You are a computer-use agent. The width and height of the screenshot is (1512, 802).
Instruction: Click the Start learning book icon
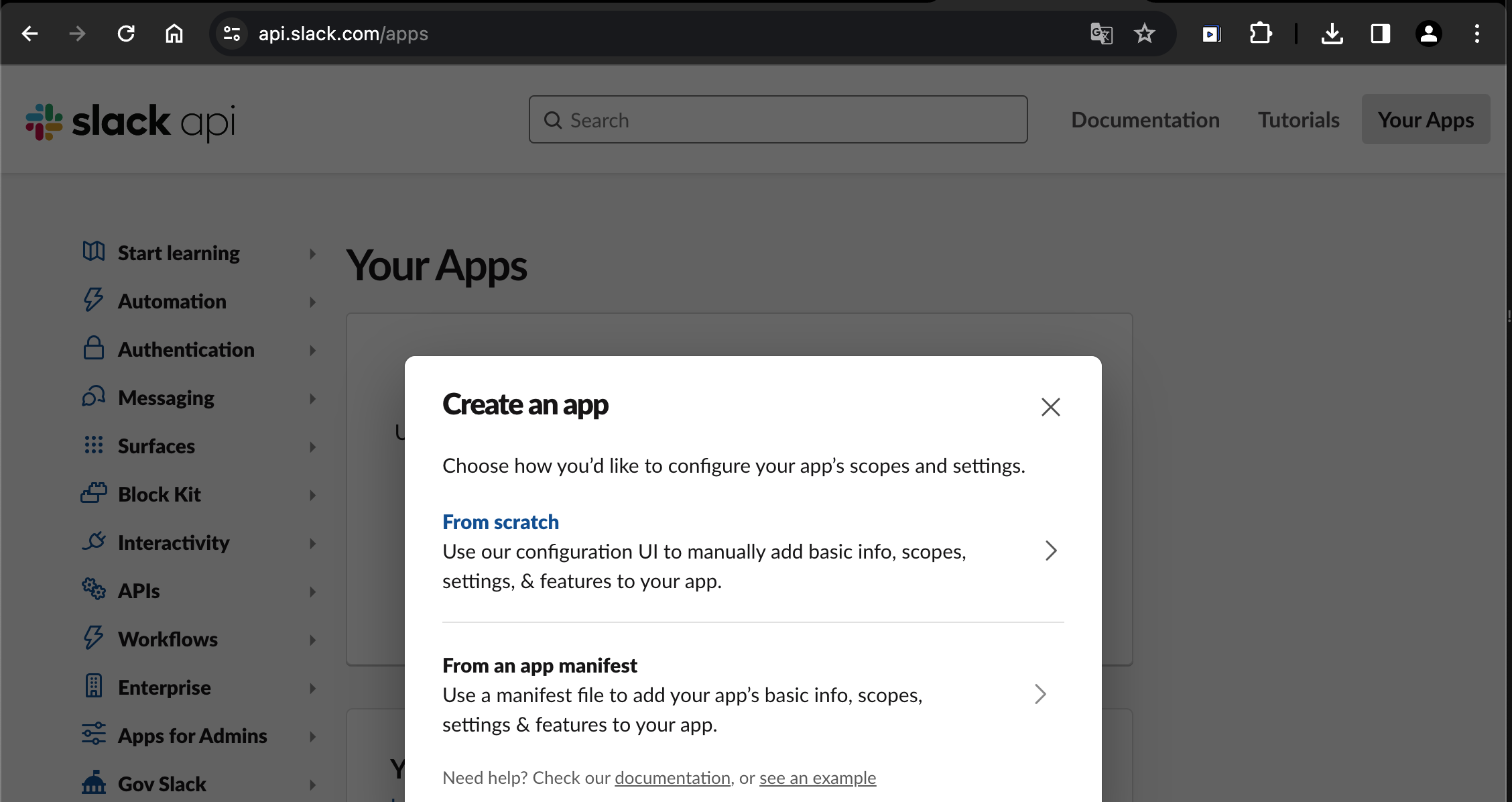(x=94, y=251)
